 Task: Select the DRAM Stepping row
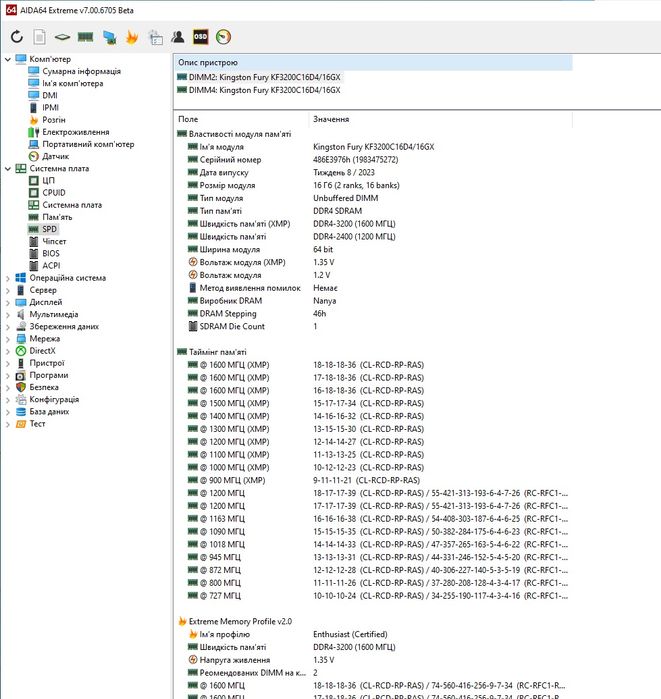(372, 314)
